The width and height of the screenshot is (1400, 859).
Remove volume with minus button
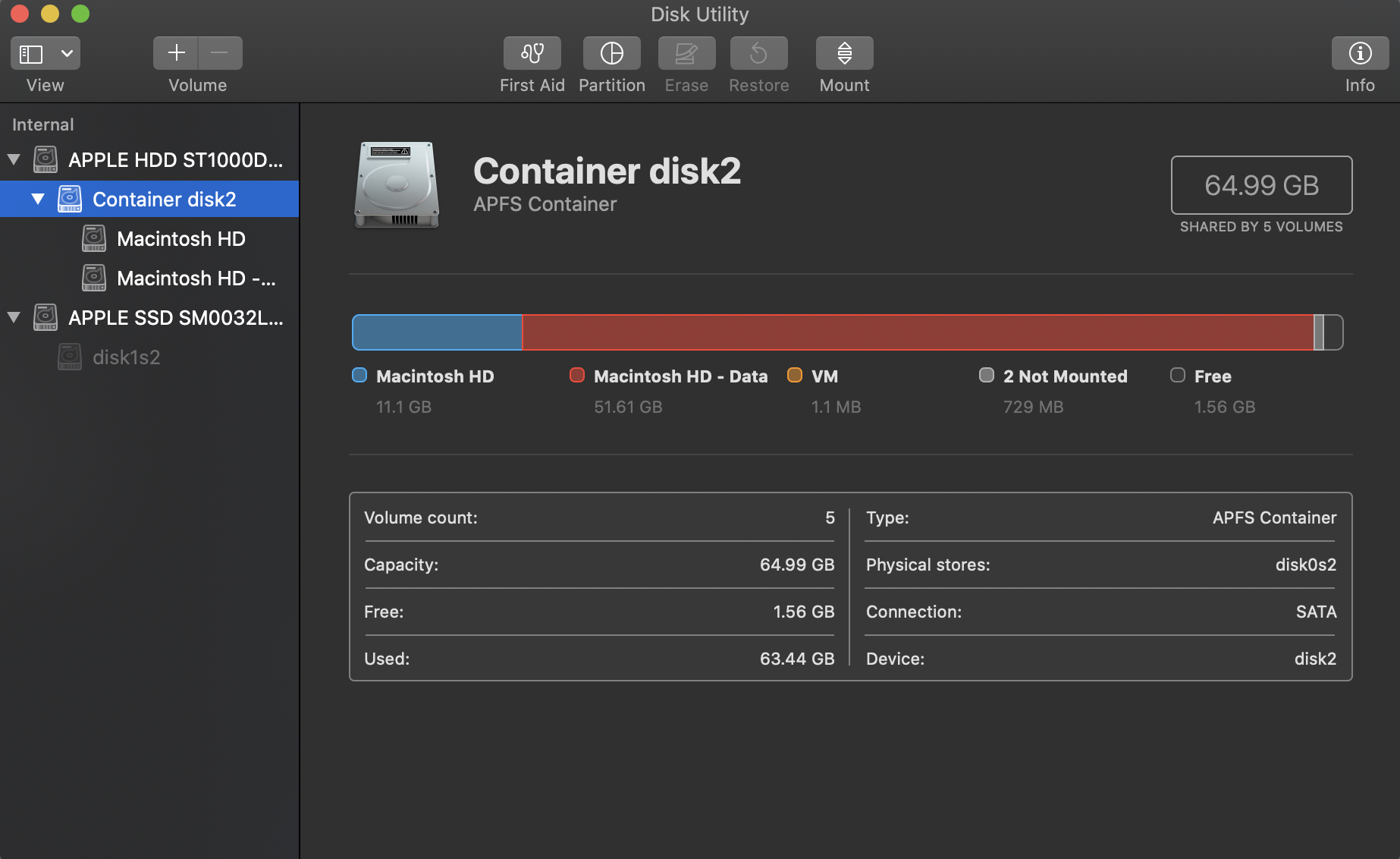coord(220,53)
